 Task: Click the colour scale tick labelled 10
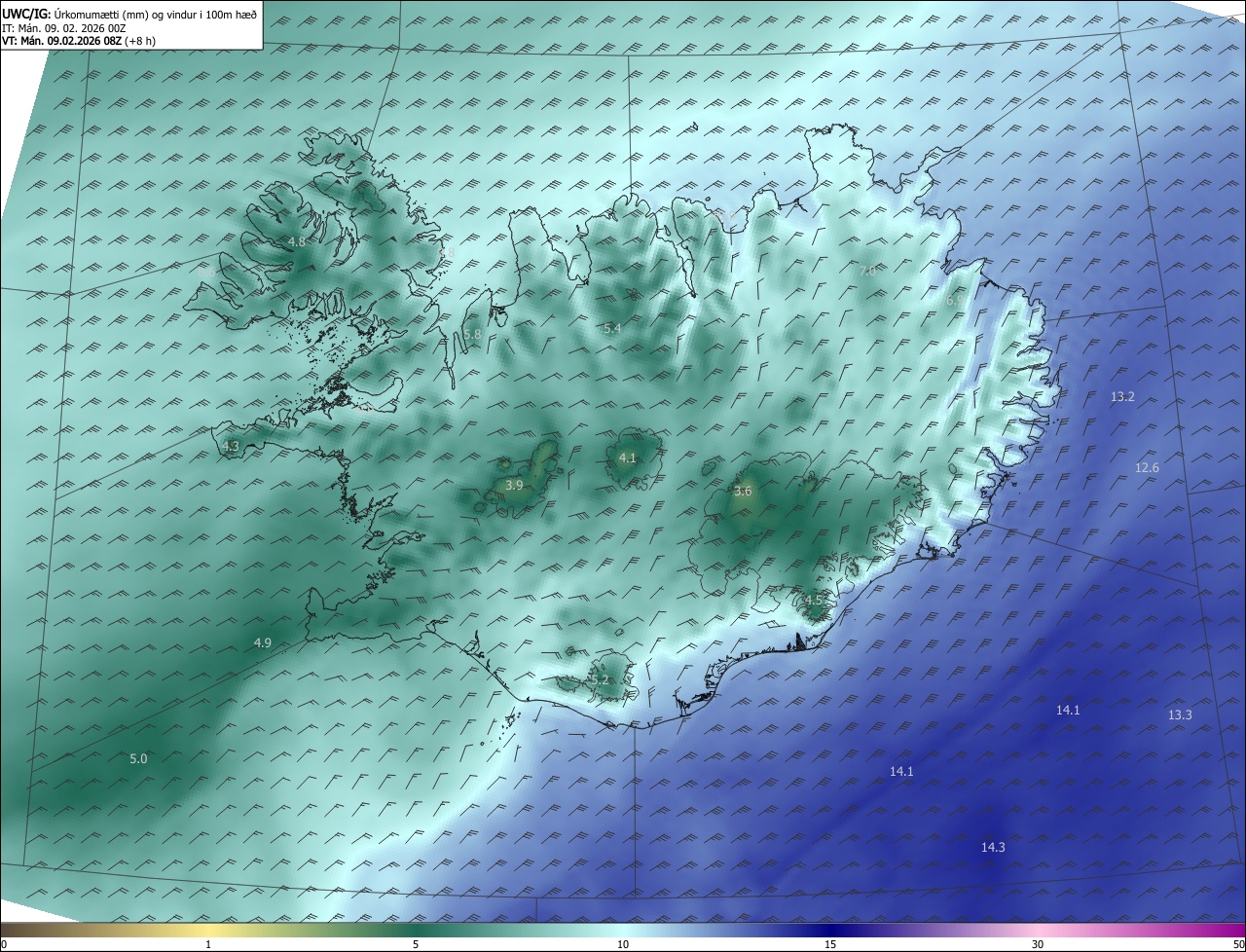pyautogui.click(x=623, y=944)
